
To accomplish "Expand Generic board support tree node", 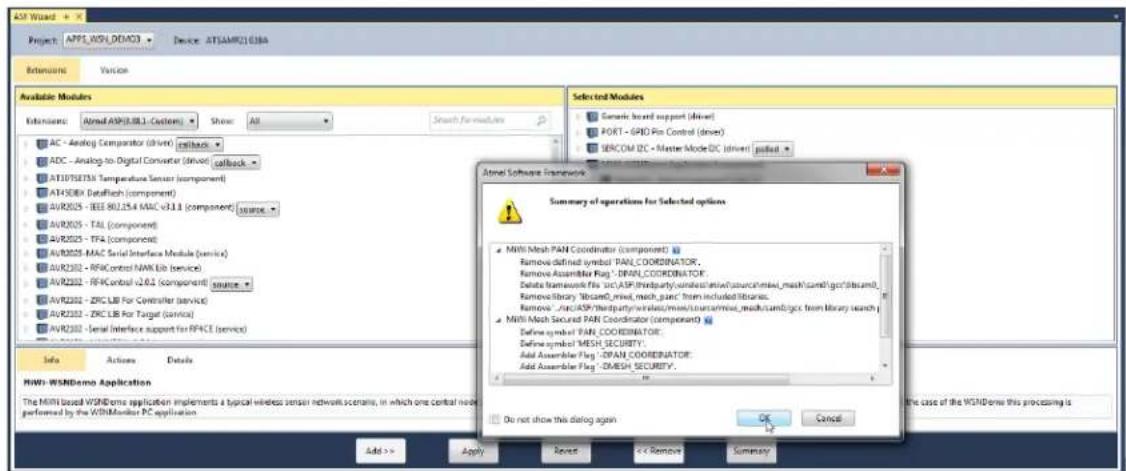I will [x=577, y=117].
